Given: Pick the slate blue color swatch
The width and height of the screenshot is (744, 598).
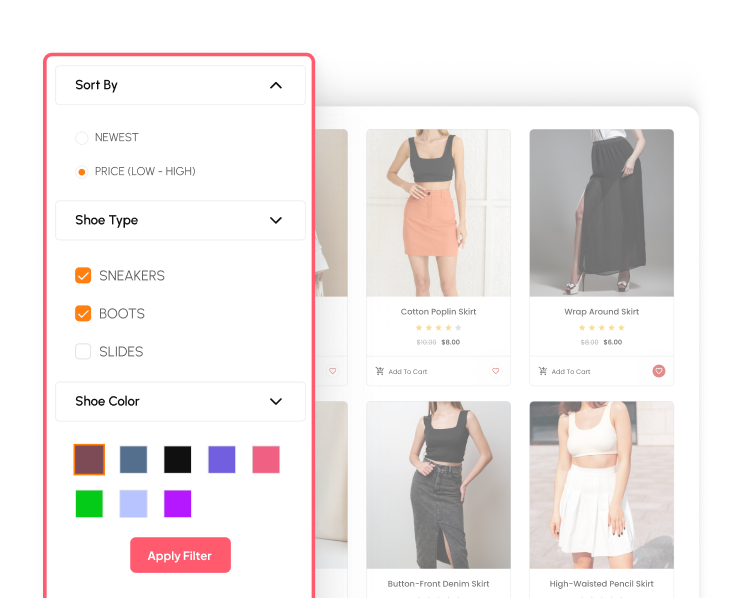Looking at the screenshot, I should [x=133, y=459].
